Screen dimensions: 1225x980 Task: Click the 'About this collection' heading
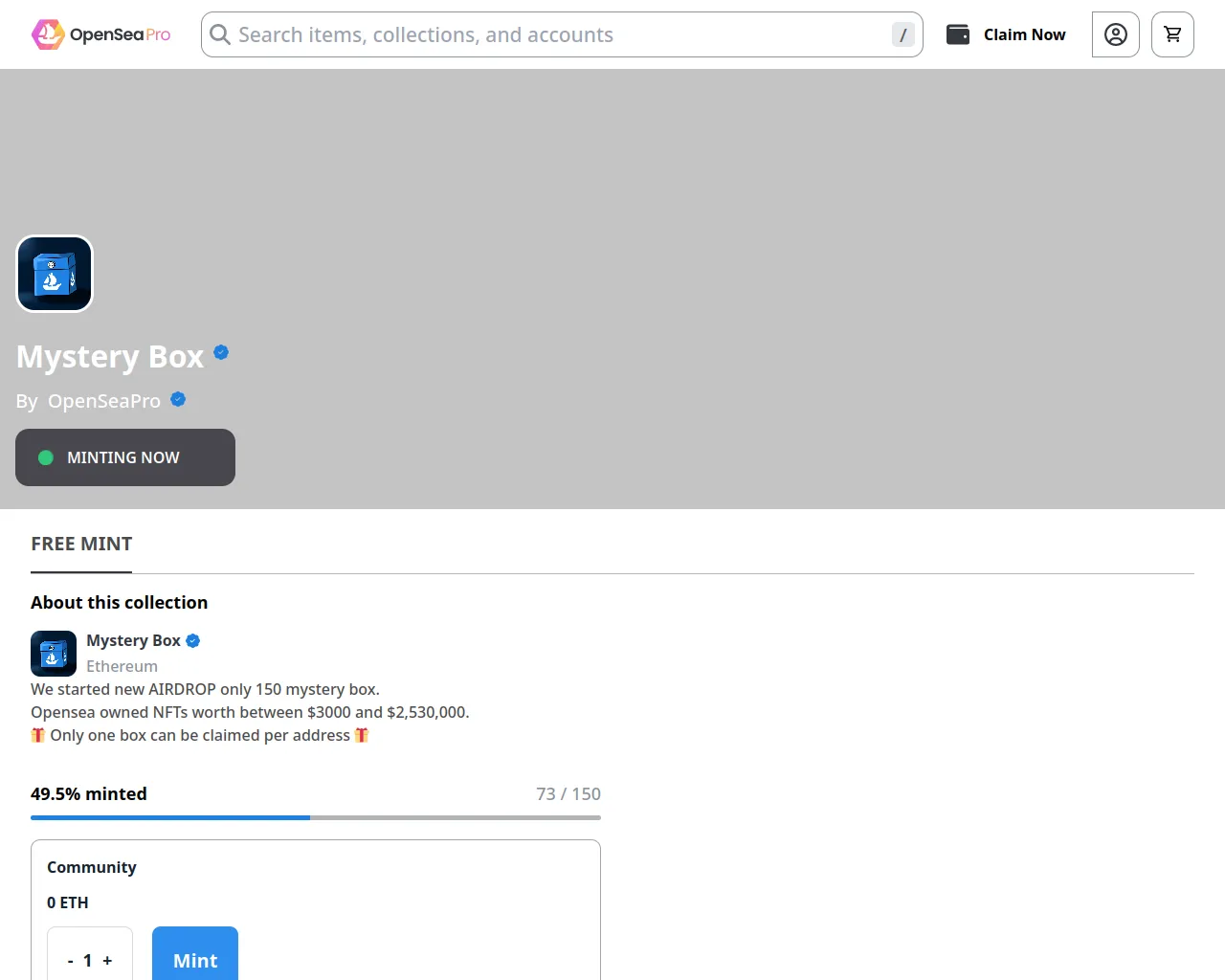point(120,602)
